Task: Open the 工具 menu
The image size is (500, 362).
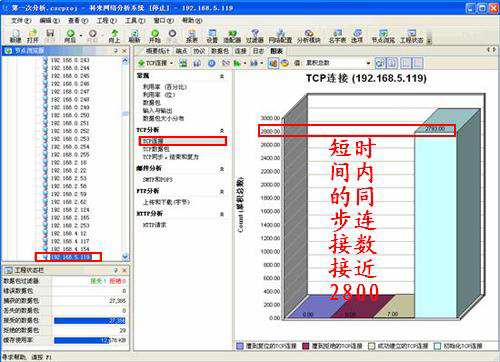Action: tap(135, 21)
